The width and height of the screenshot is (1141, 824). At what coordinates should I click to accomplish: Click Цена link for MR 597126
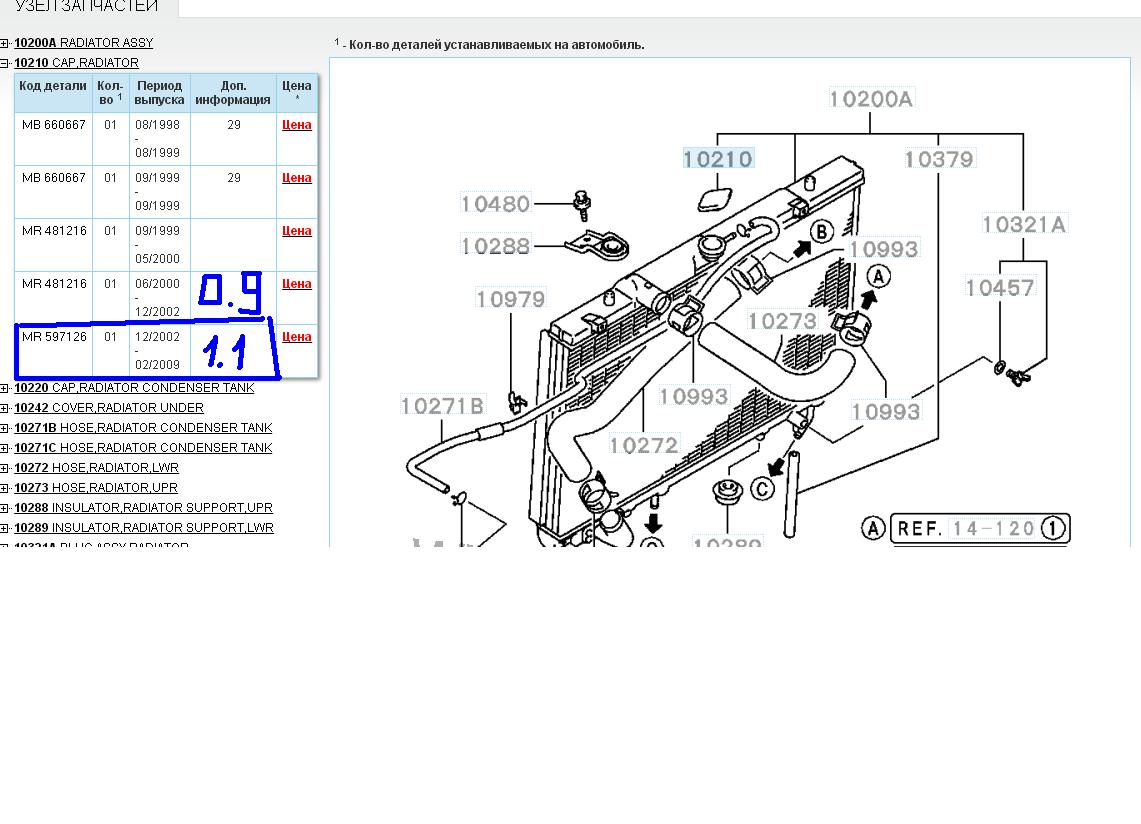coord(297,337)
